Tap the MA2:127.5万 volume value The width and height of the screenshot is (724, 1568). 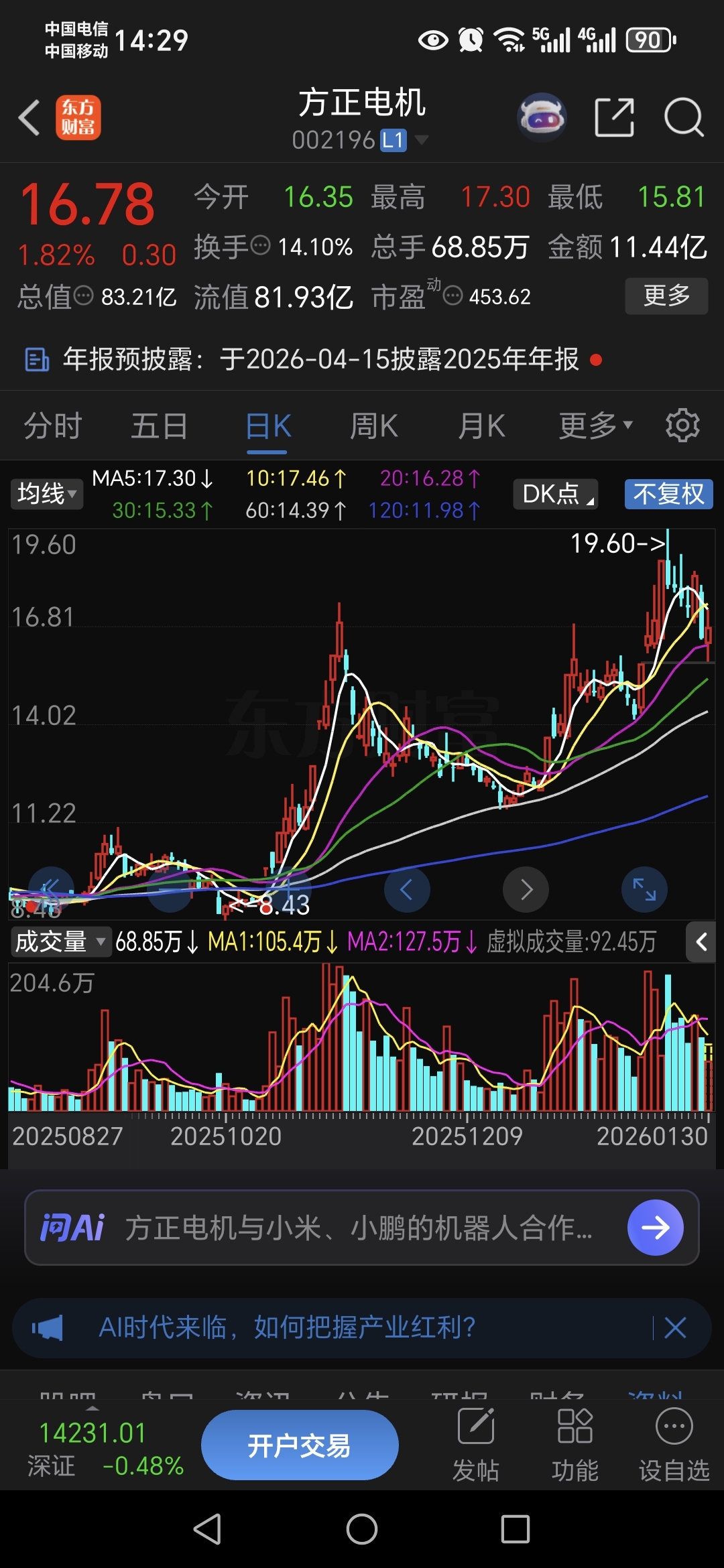(x=413, y=942)
